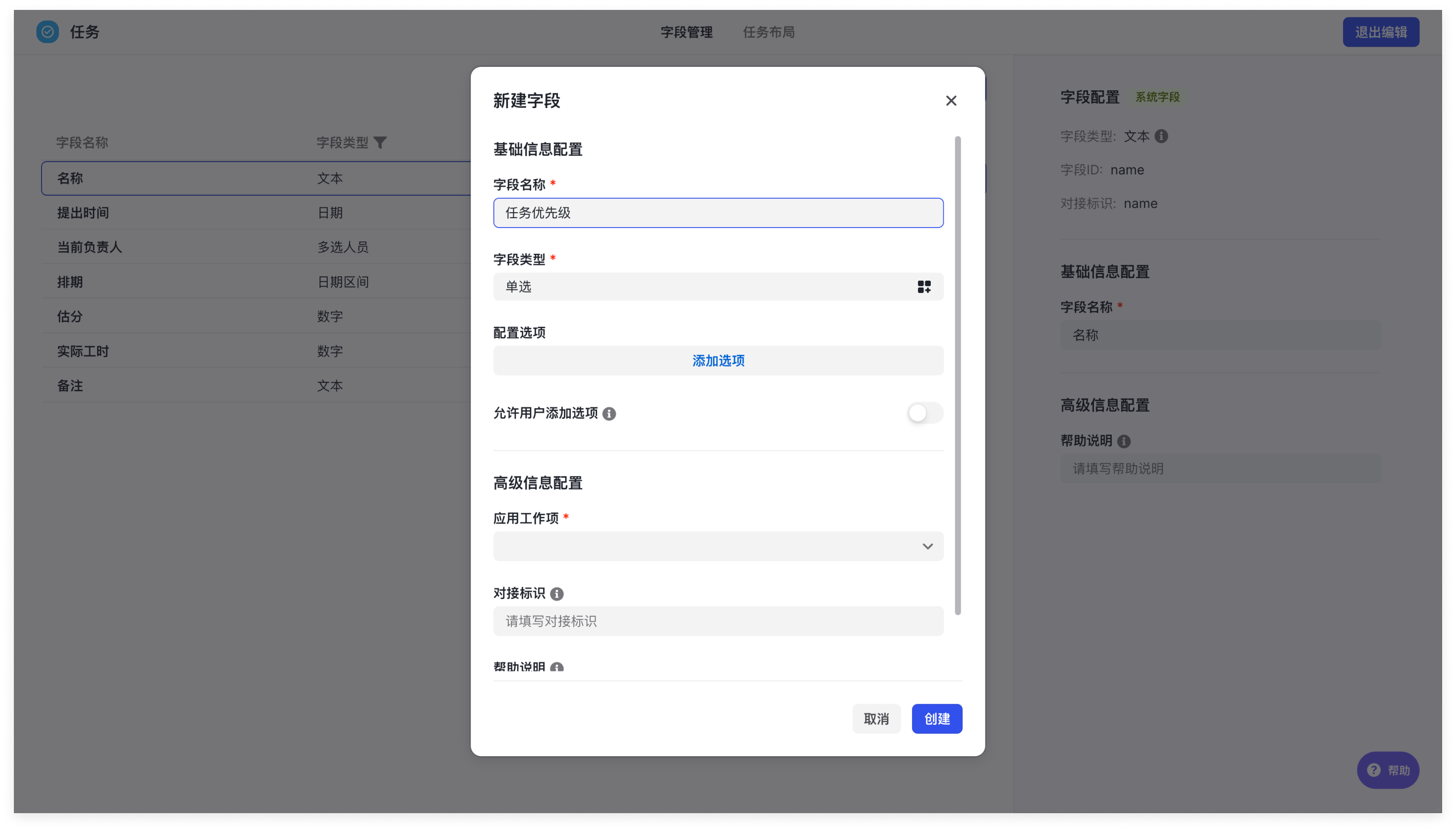Screen dimensions: 1456x831
Task: Switch to the 字段管理 tab
Action: pos(686,32)
